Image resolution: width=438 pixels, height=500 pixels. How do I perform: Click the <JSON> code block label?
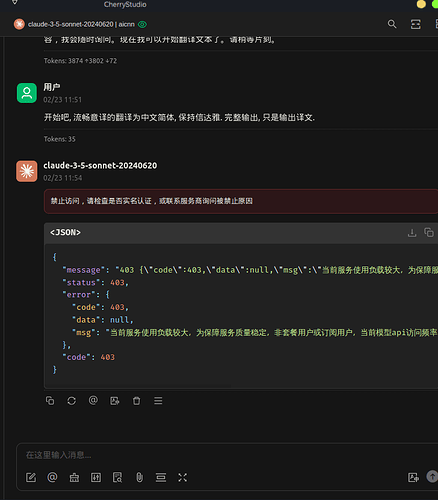click(65, 232)
